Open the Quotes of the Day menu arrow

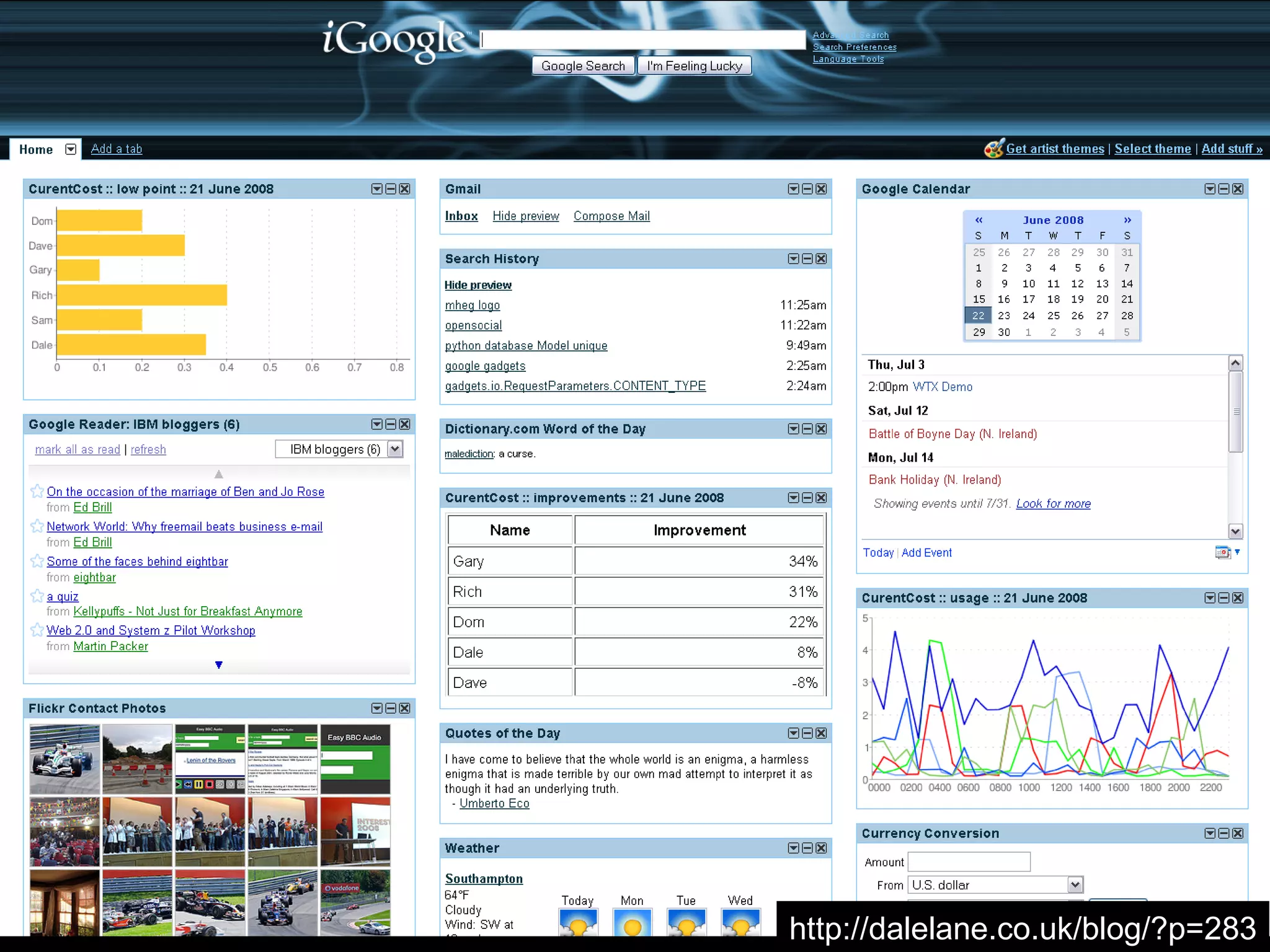(793, 733)
